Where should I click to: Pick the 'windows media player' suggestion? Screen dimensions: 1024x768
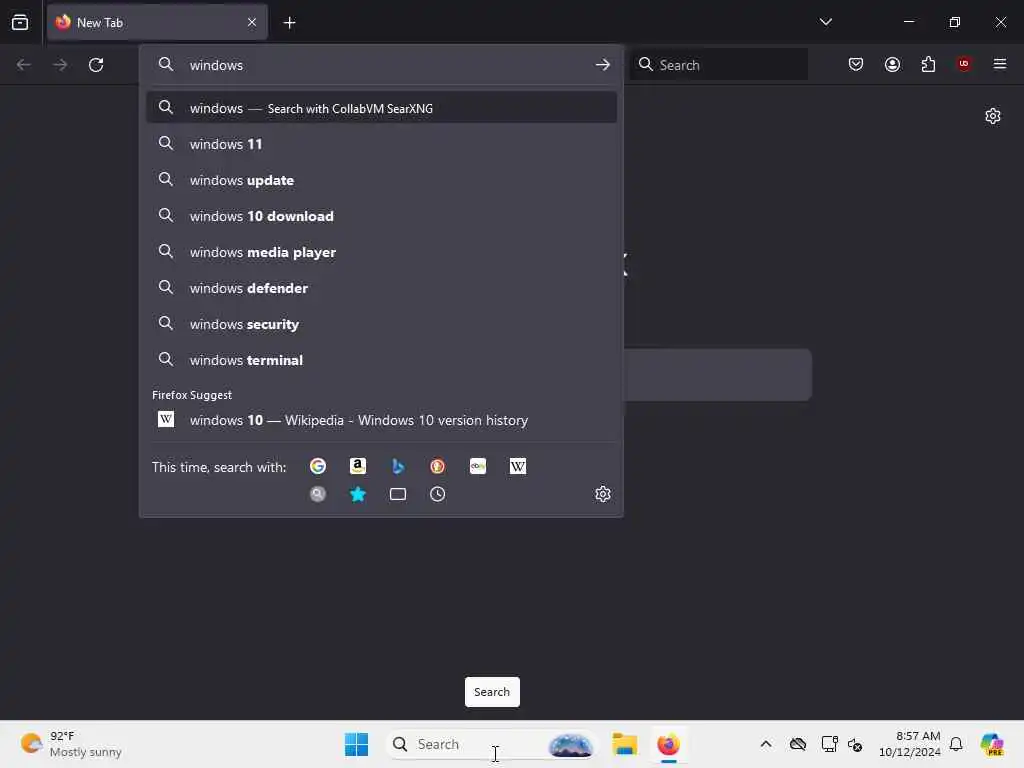(382, 252)
